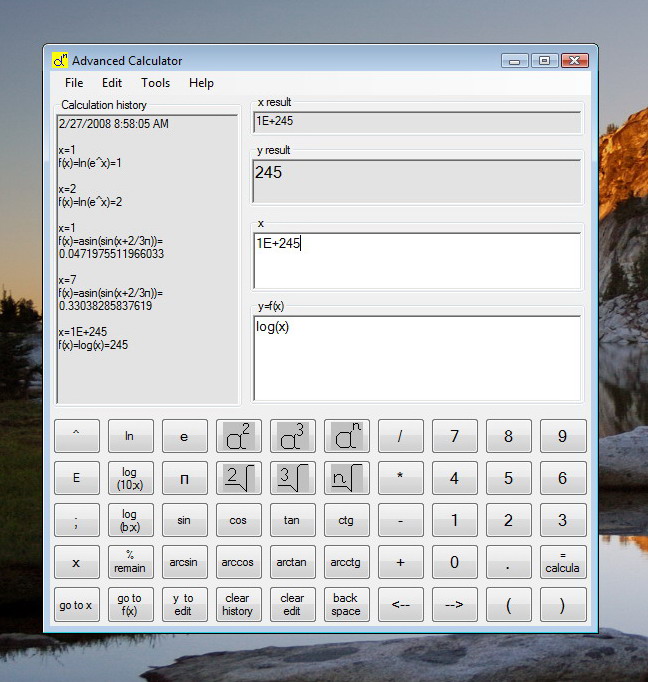Image resolution: width=648 pixels, height=682 pixels.
Task: Insert the cos function
Action: [x=238, y=520]
